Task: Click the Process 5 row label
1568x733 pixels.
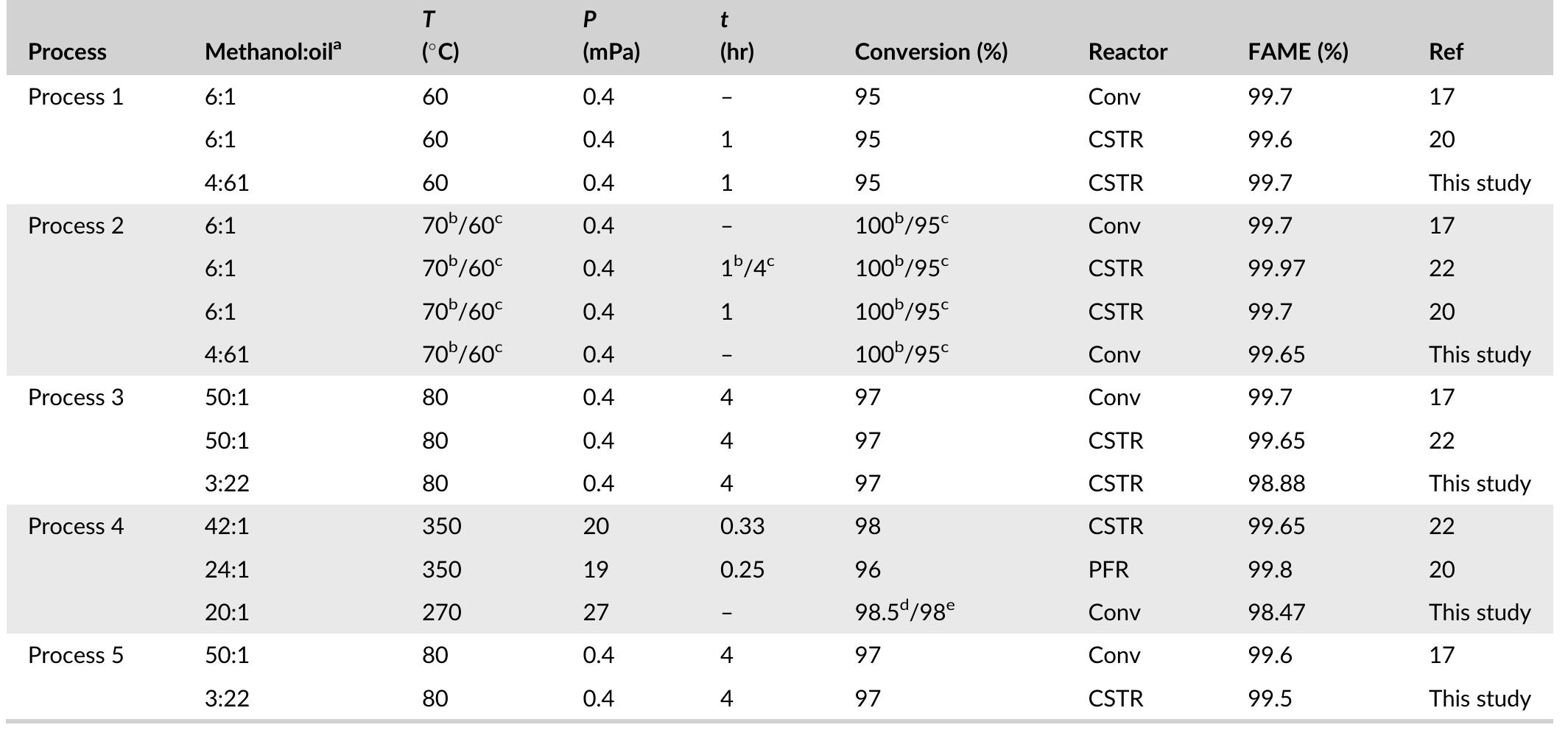Action: coord(76,656)
